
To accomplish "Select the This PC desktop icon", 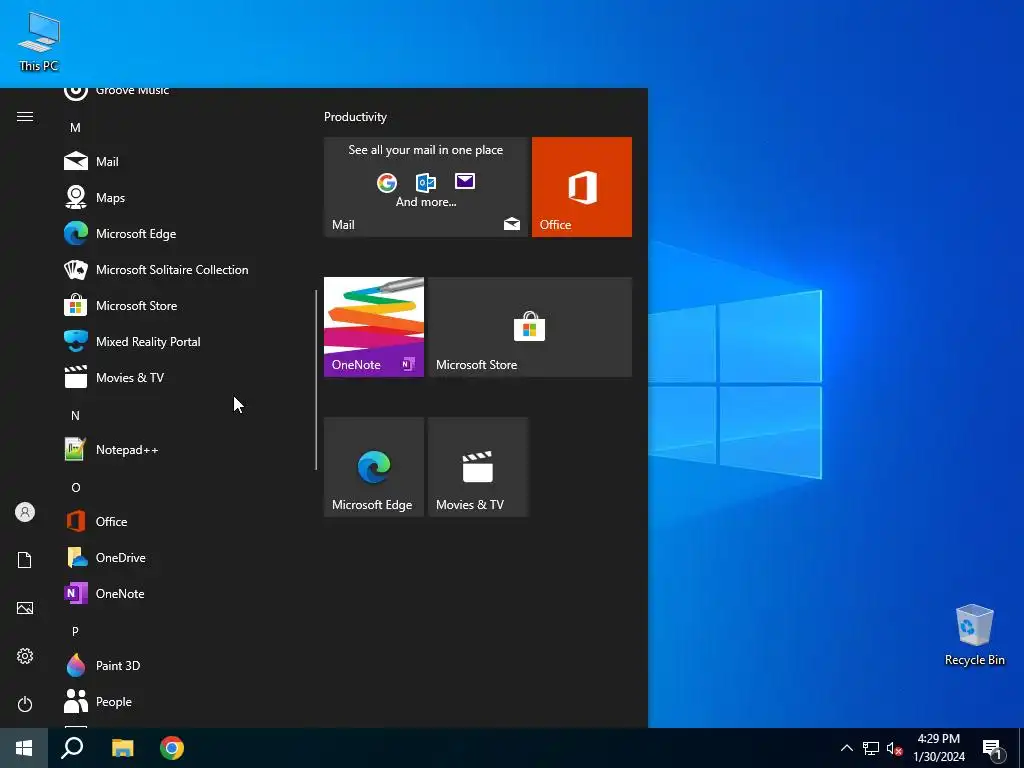I will (39, 42).
